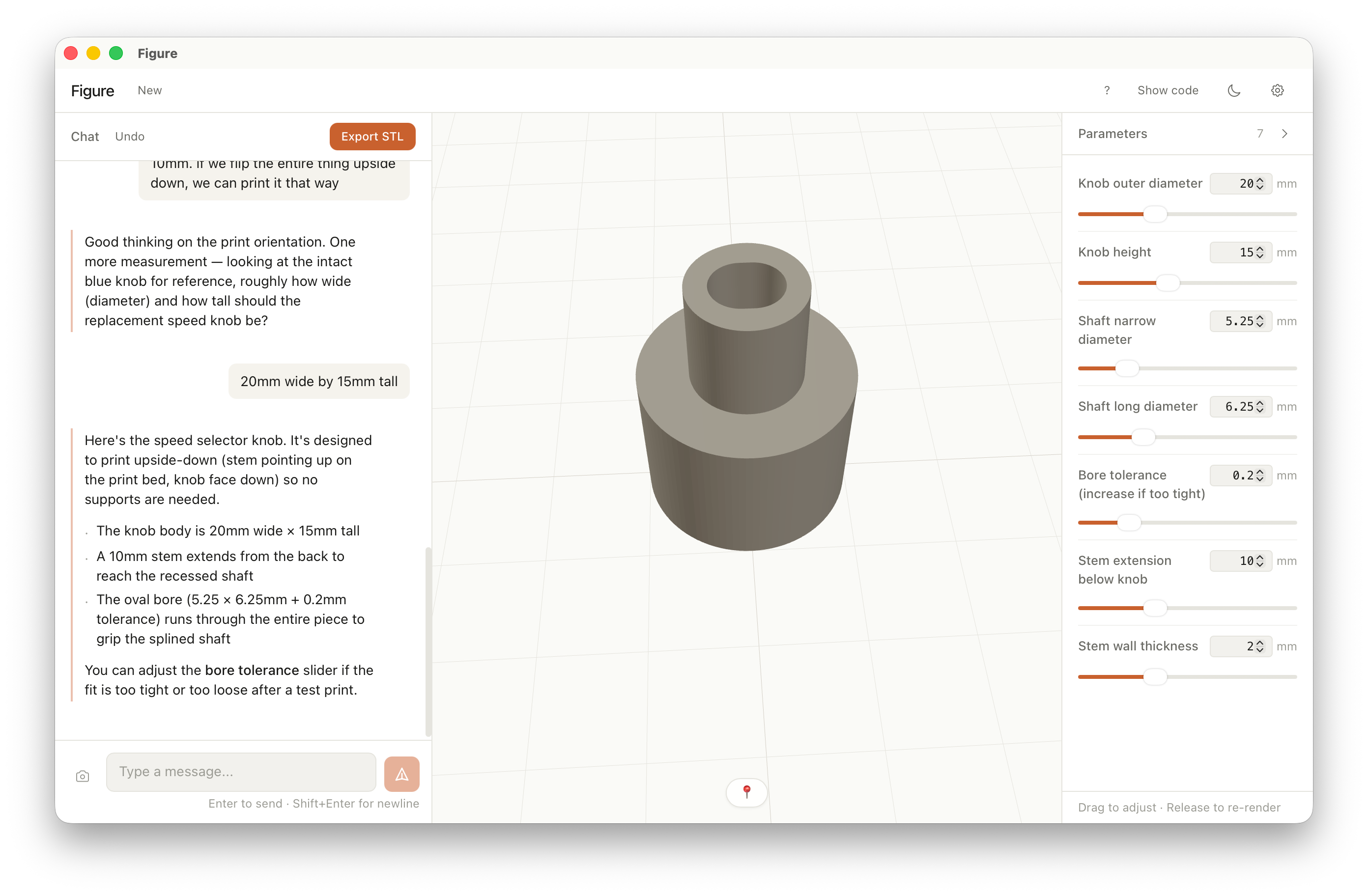Click the camera attach image icon
This screenshot has width=1368, height=896.
(82, 776)
